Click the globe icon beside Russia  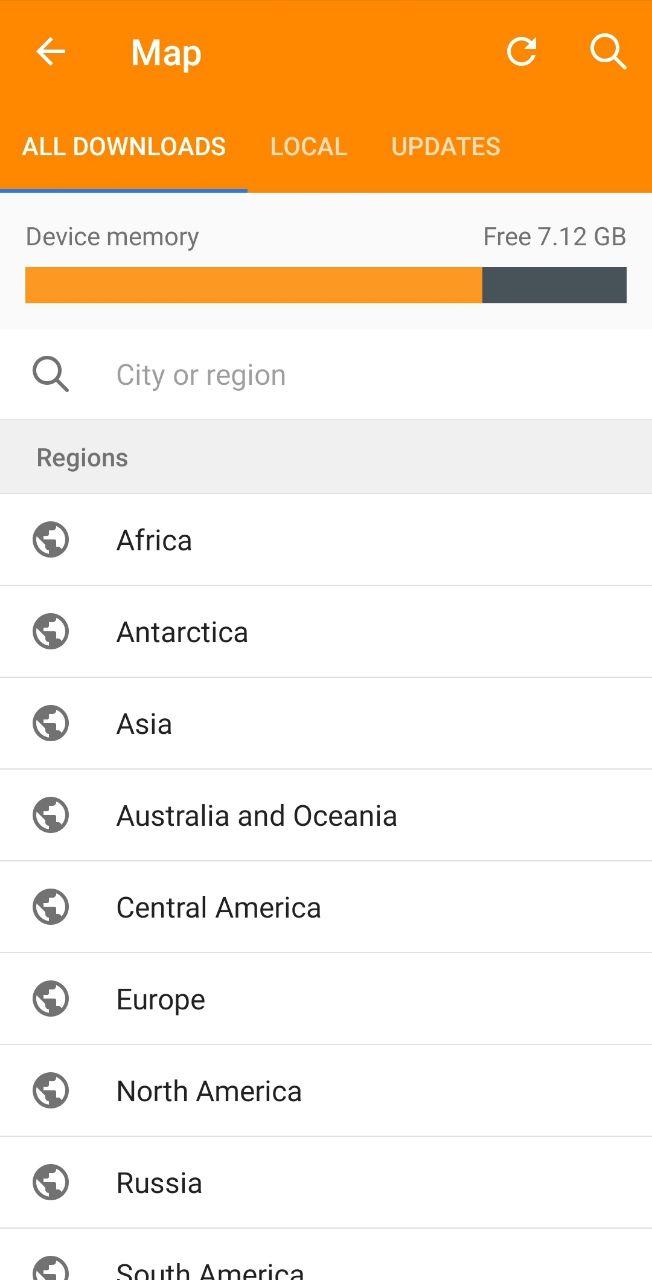click(x=51, y=1183)
